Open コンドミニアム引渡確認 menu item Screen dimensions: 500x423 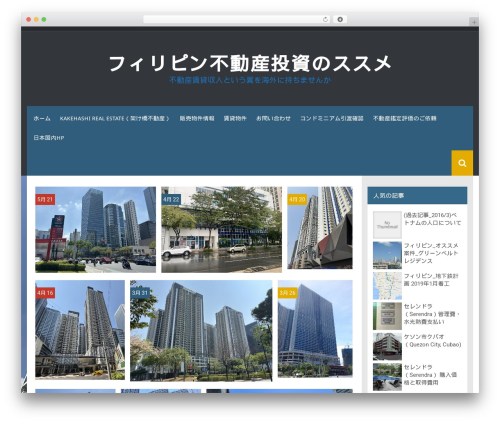tap(332, 118)
